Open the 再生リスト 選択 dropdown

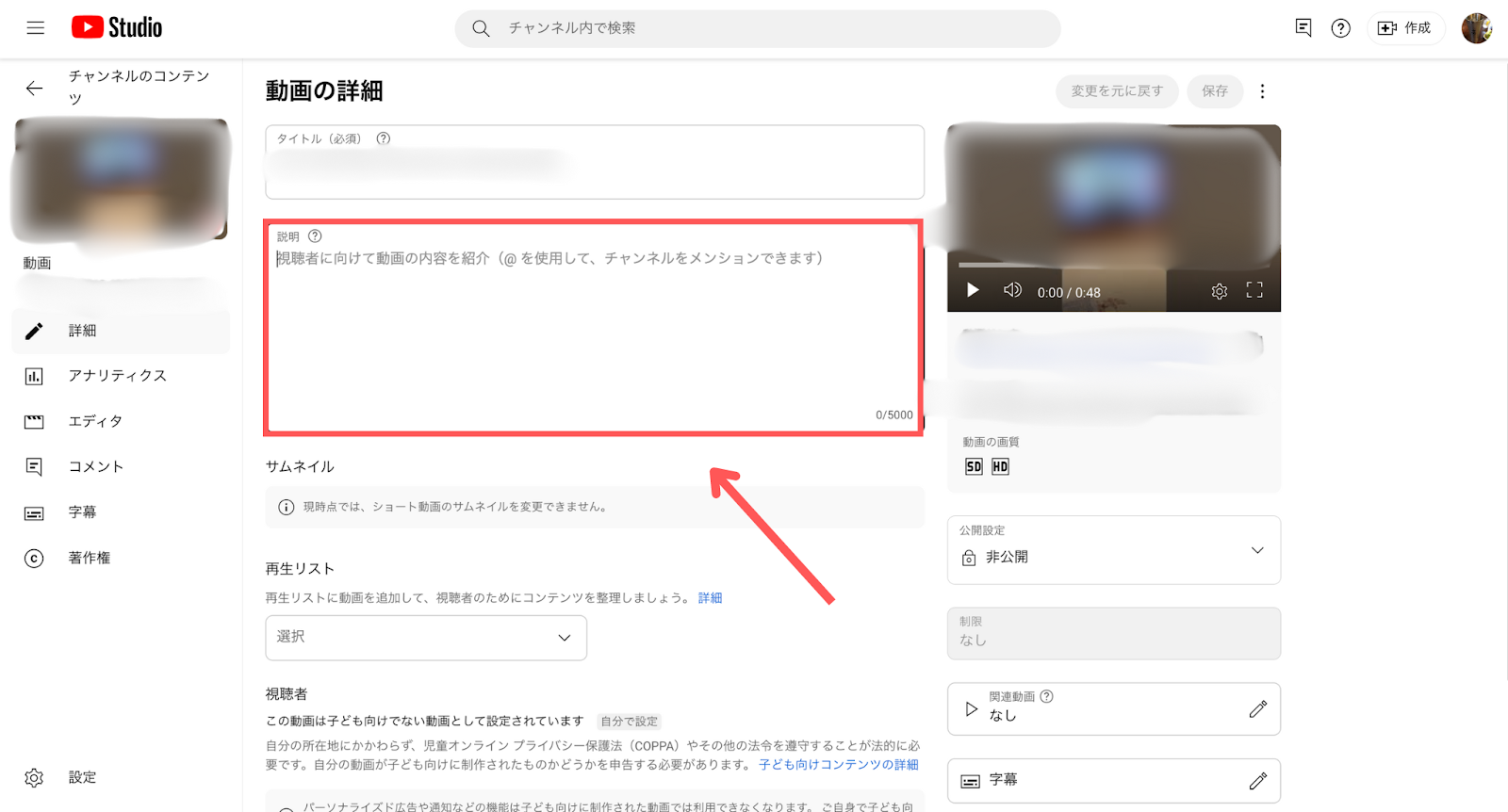(x=426, y=638)
